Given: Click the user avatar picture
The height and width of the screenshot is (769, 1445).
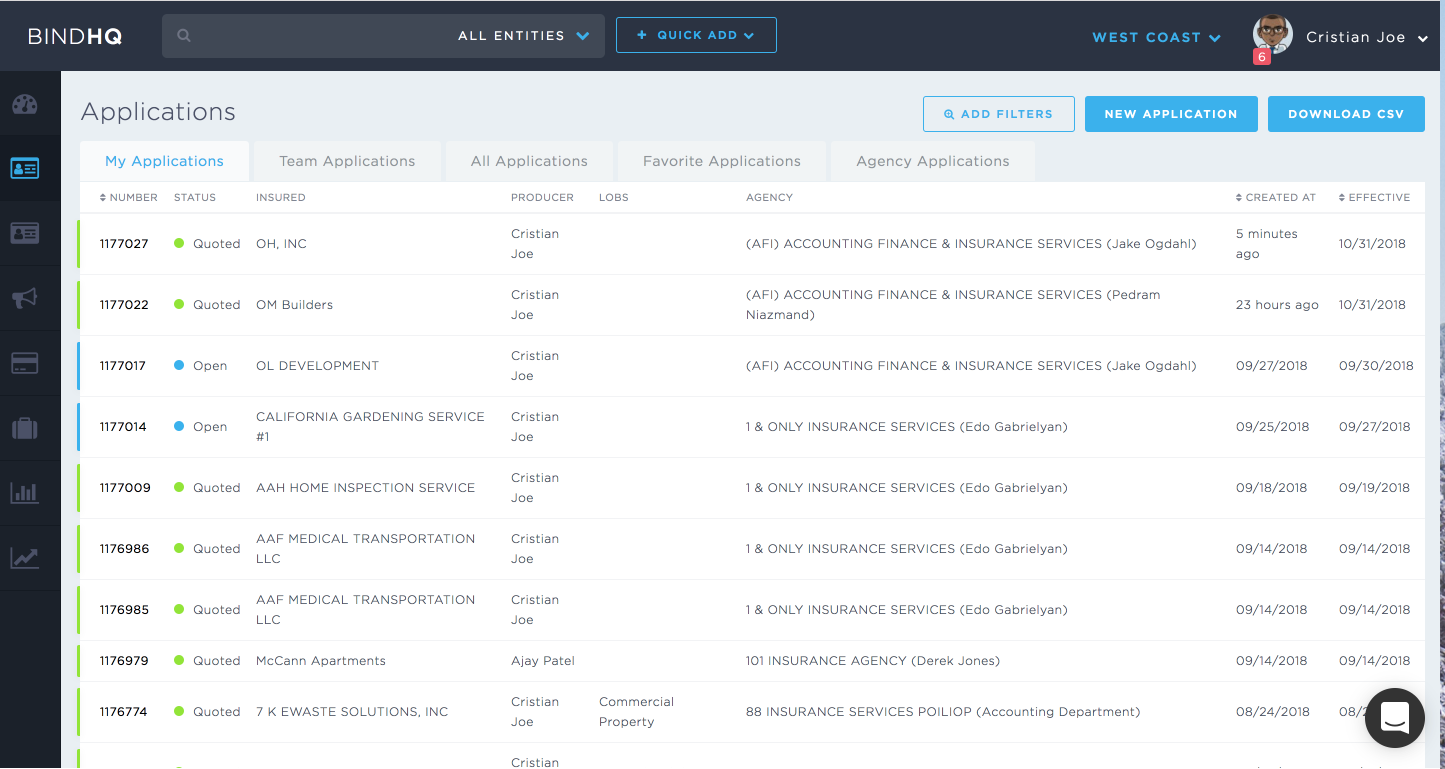Looking at the screenshot, I should pos(1272,34).
